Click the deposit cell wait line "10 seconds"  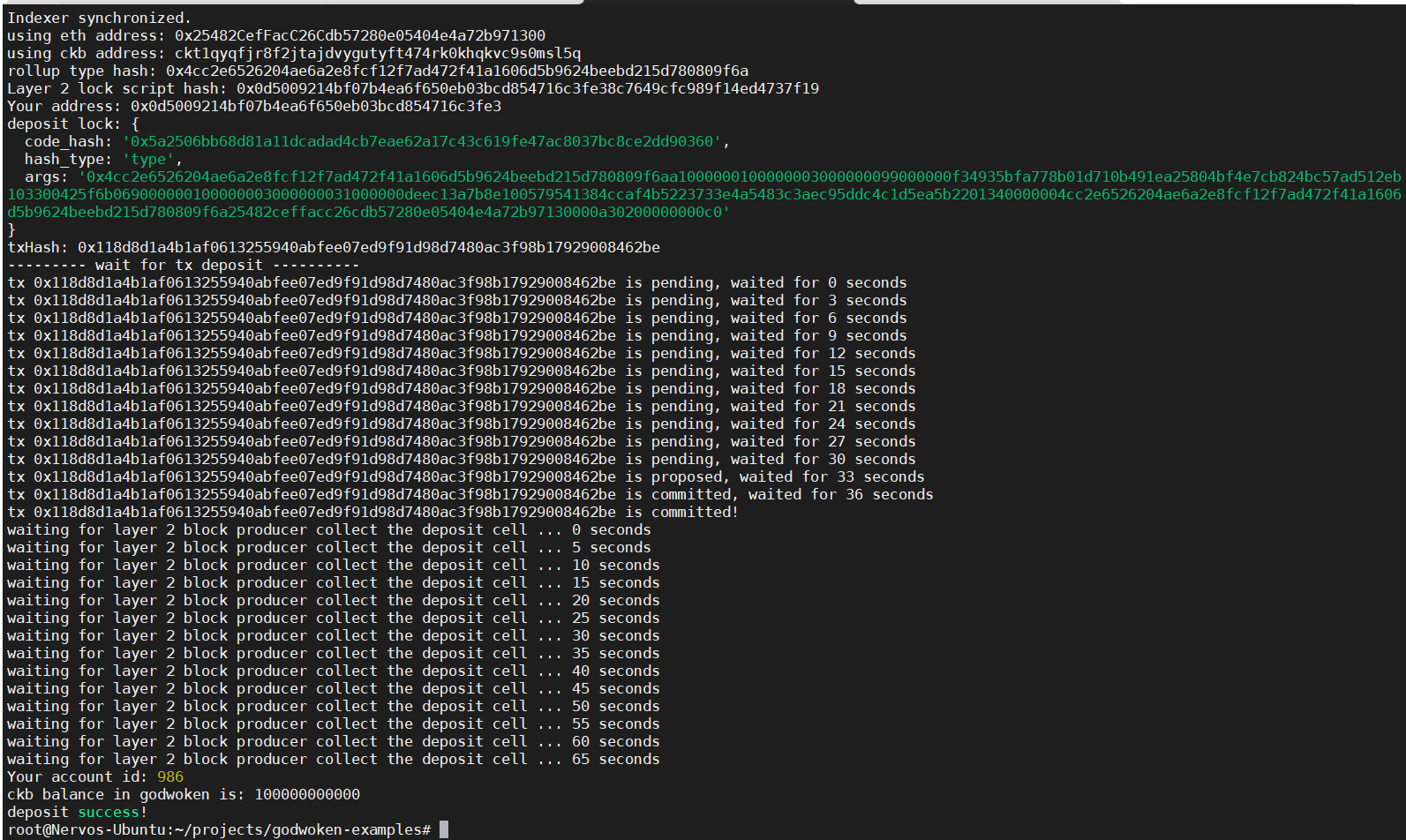pyautogui.click(x=334, y=565)
